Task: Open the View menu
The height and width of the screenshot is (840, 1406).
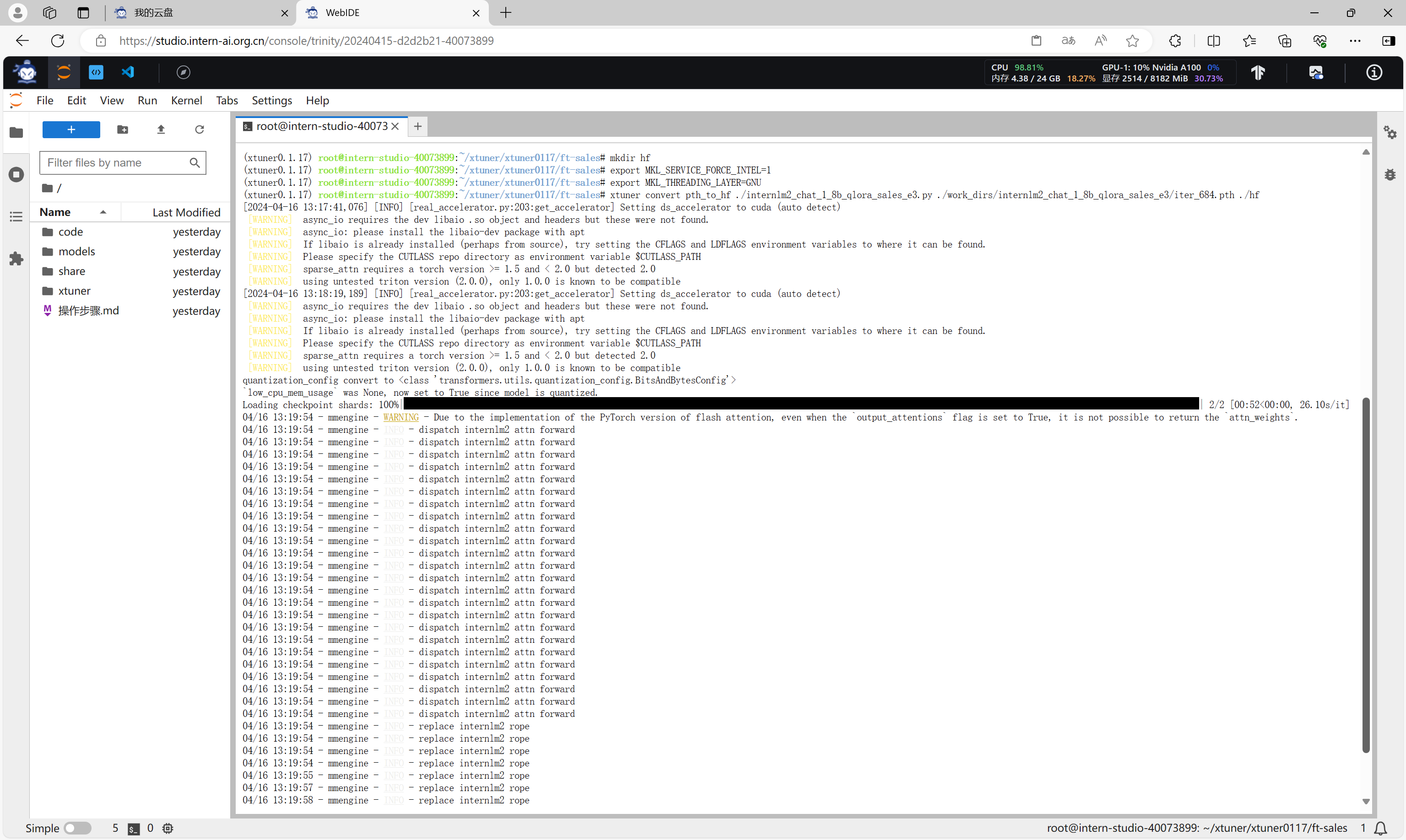Action: tap(112, 100)
